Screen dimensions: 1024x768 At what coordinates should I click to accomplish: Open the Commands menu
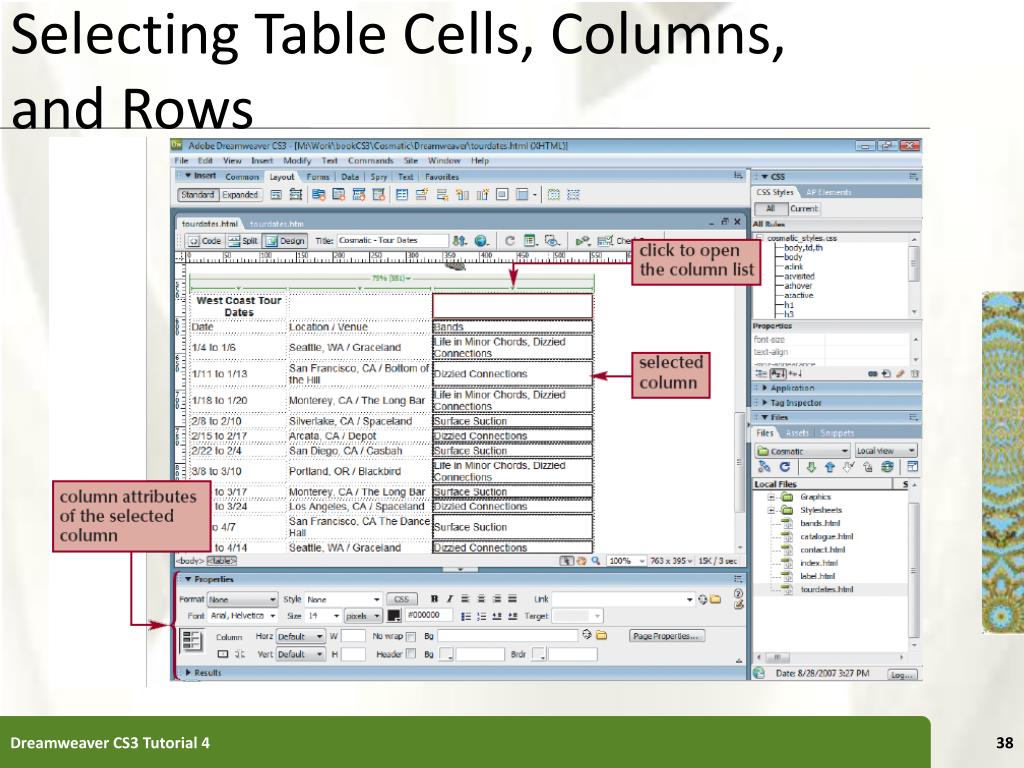[x=370, y=161]
